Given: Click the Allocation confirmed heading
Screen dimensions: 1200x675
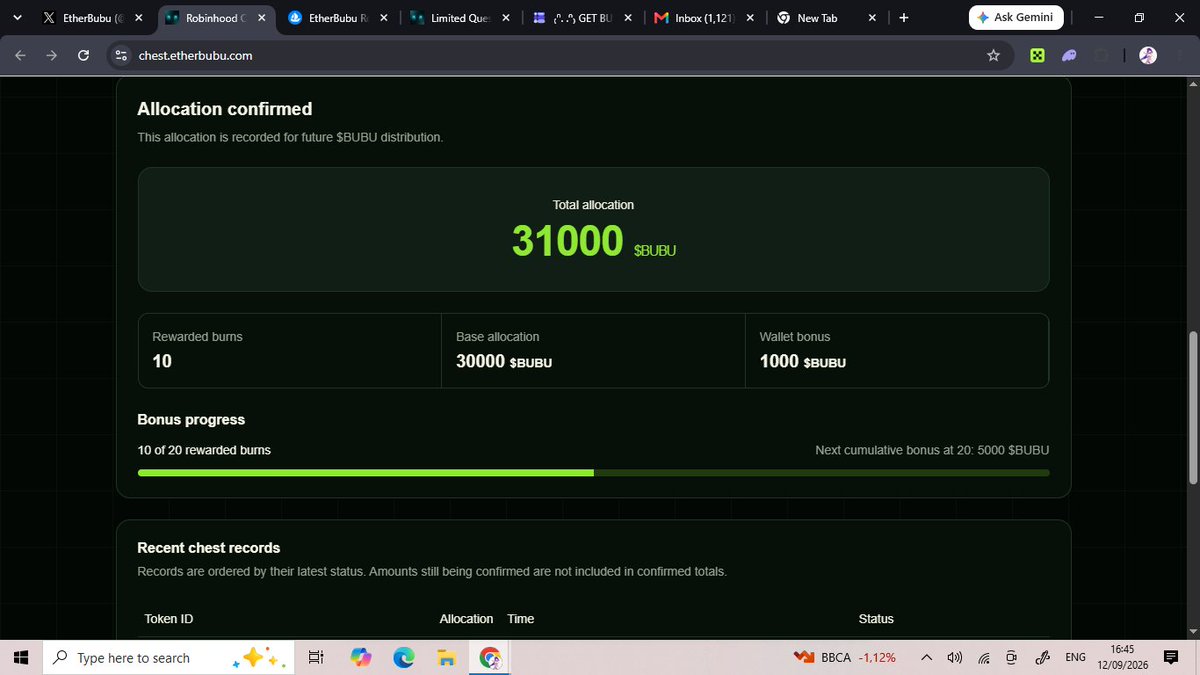Looking at the screenshot, I should pos(225,109).
